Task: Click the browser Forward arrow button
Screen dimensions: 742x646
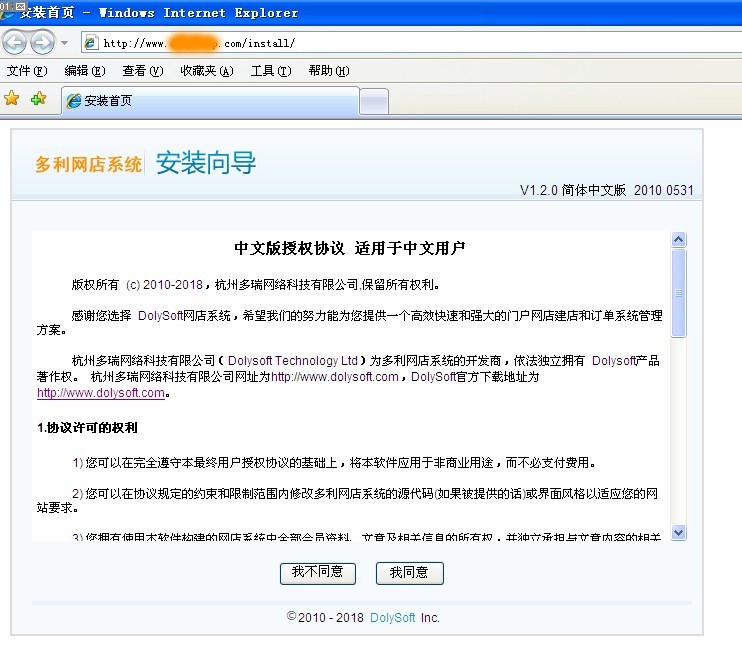Action: (43, 43)
